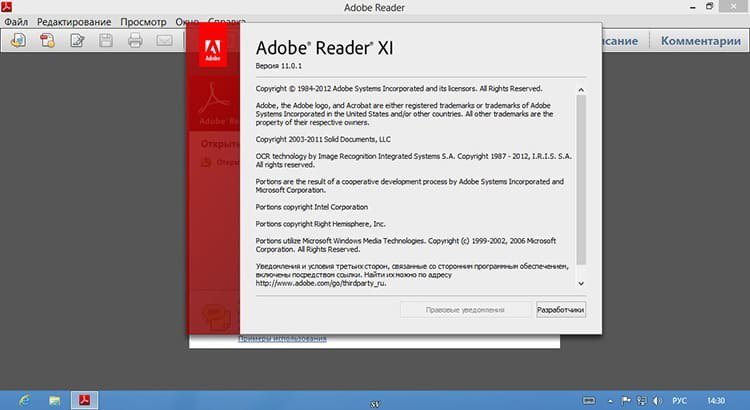The width and height of the screenshot is (750, 410).
Task: Open the Комментарии pane tab
Action: [701, 41]
